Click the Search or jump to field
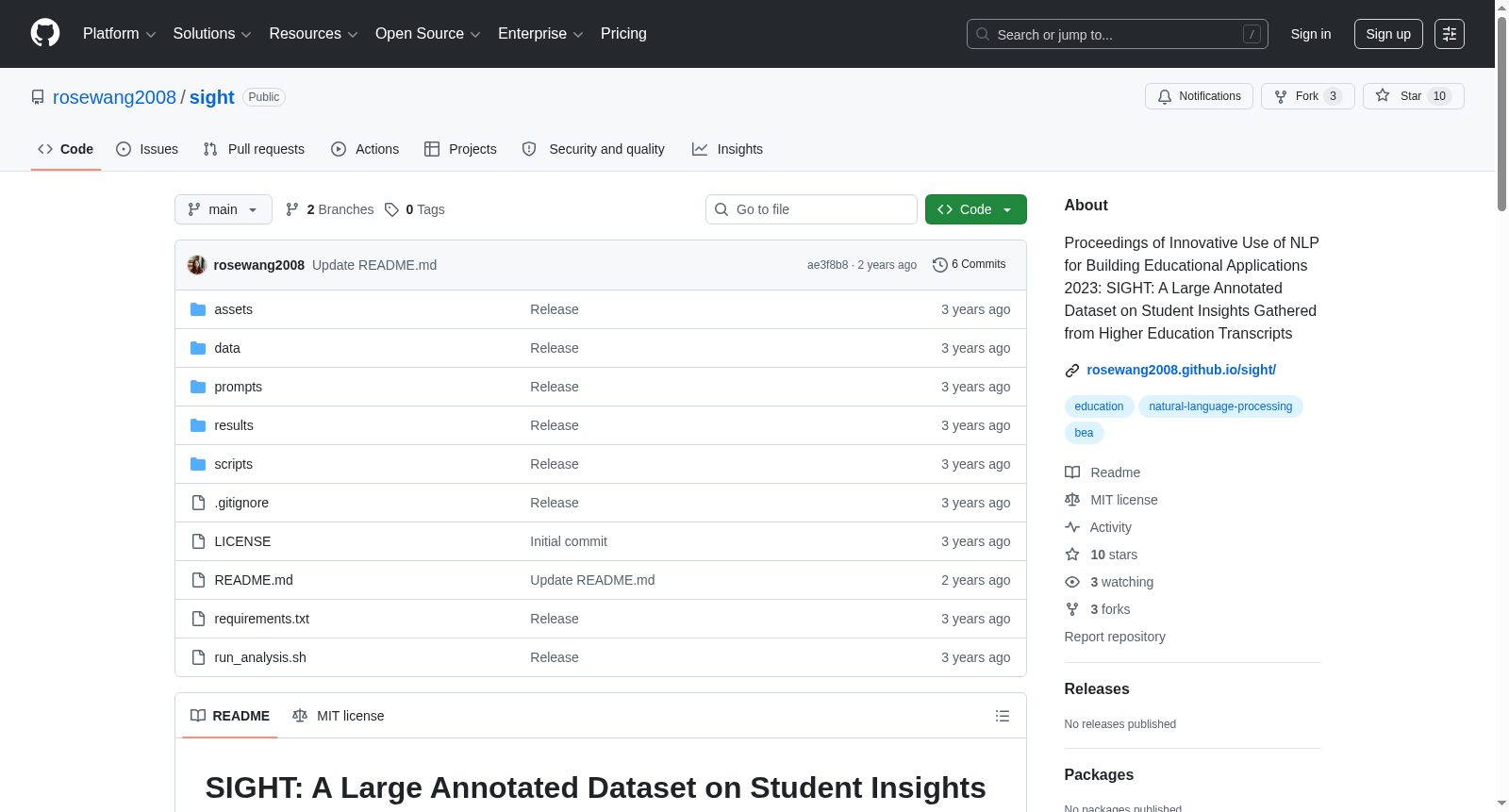The width and height of the screenshot is (1509, 812). point(1118,34)
